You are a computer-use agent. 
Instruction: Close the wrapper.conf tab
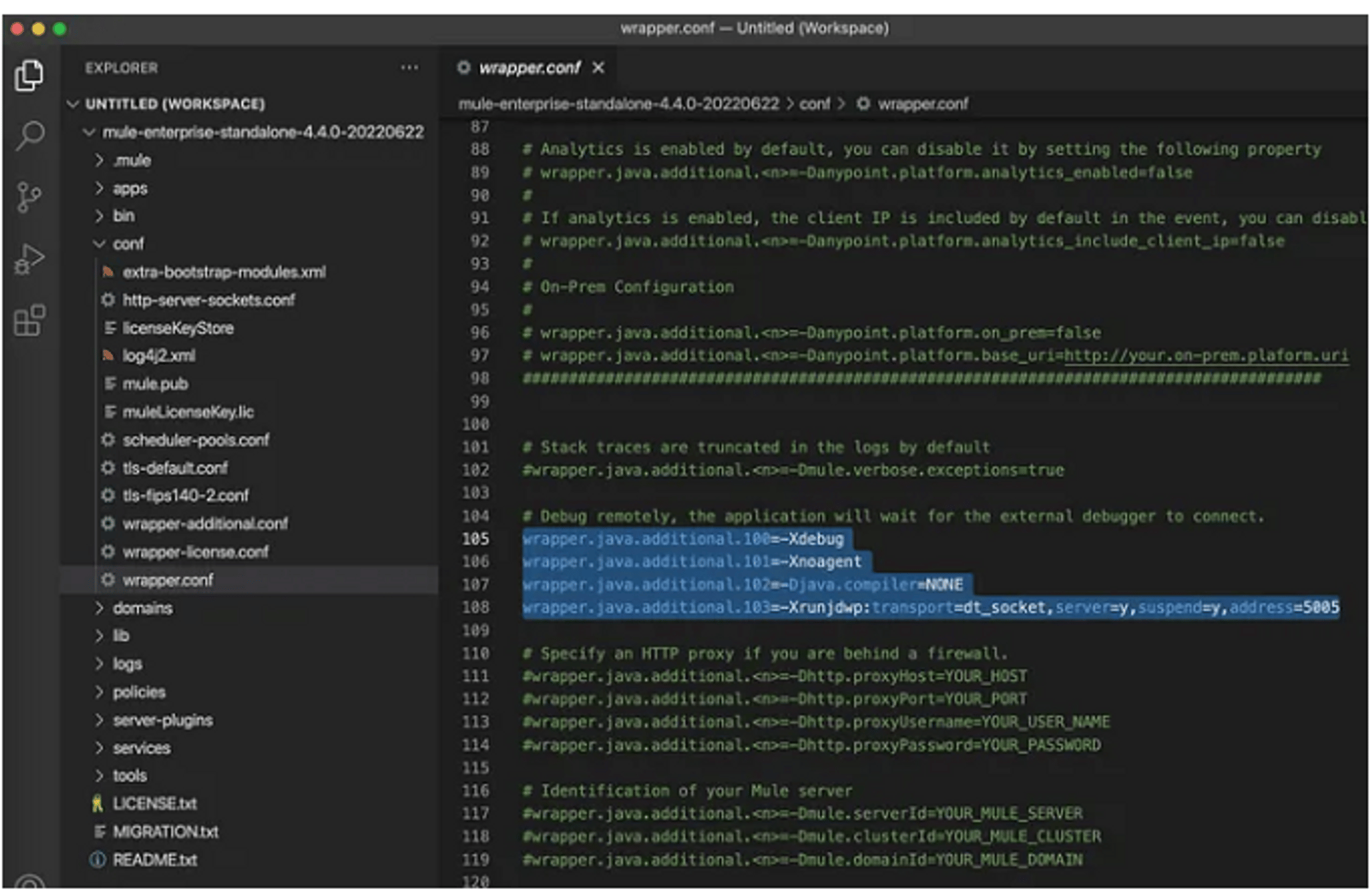tap(599, 68)
